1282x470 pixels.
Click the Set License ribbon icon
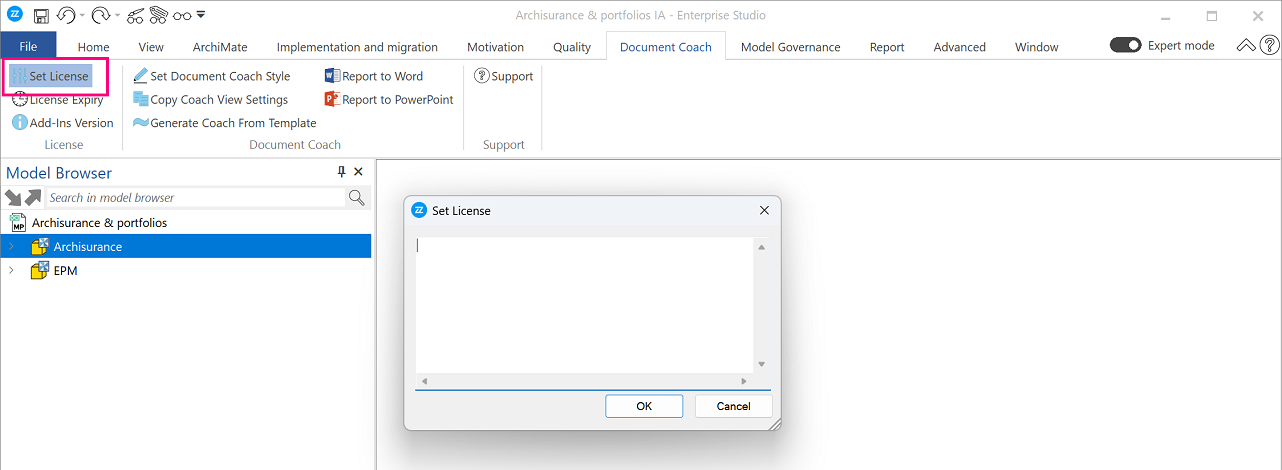(20, 76)
